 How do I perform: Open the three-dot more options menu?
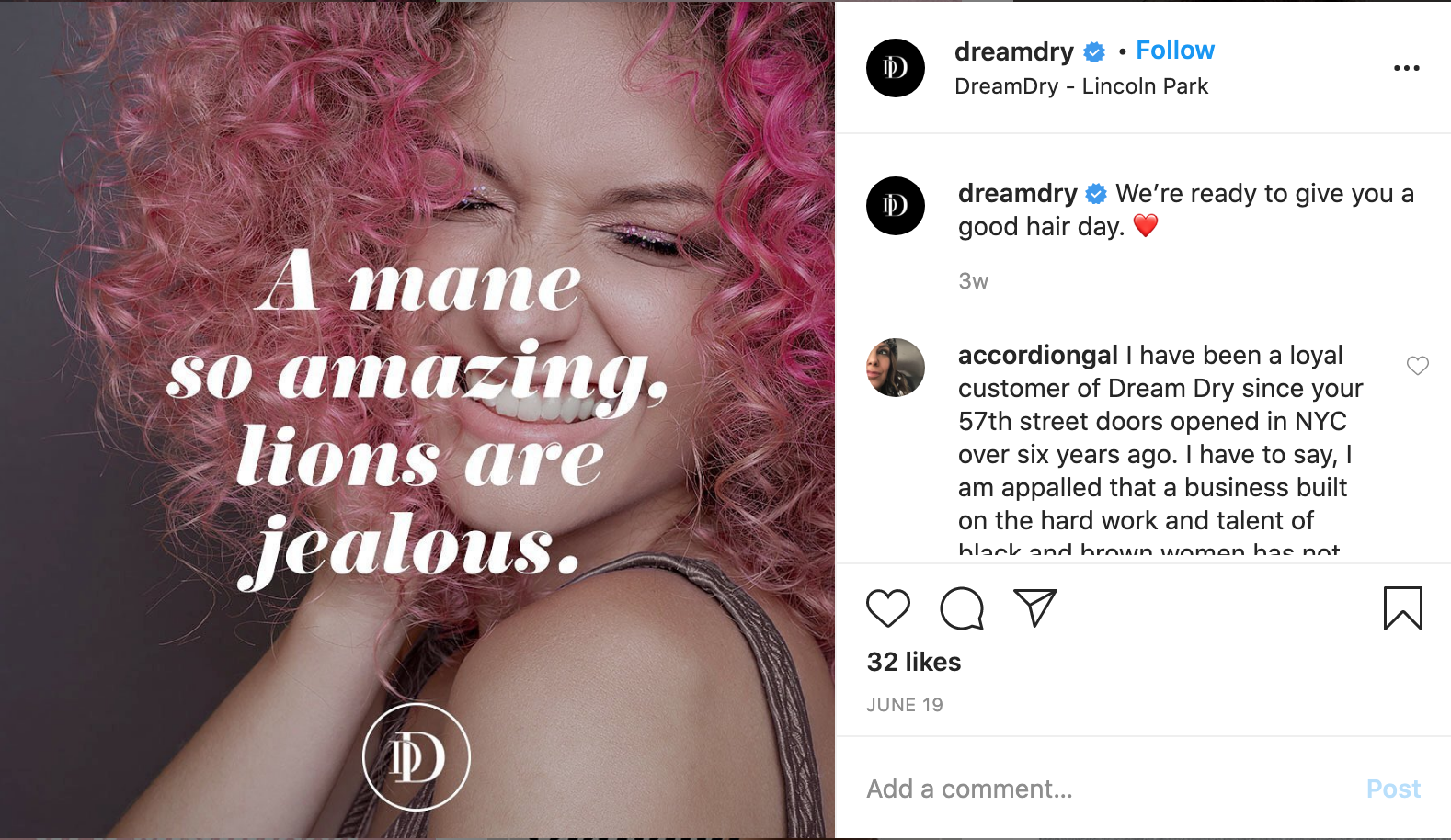pyautogui.click(x=1406, y=68)
